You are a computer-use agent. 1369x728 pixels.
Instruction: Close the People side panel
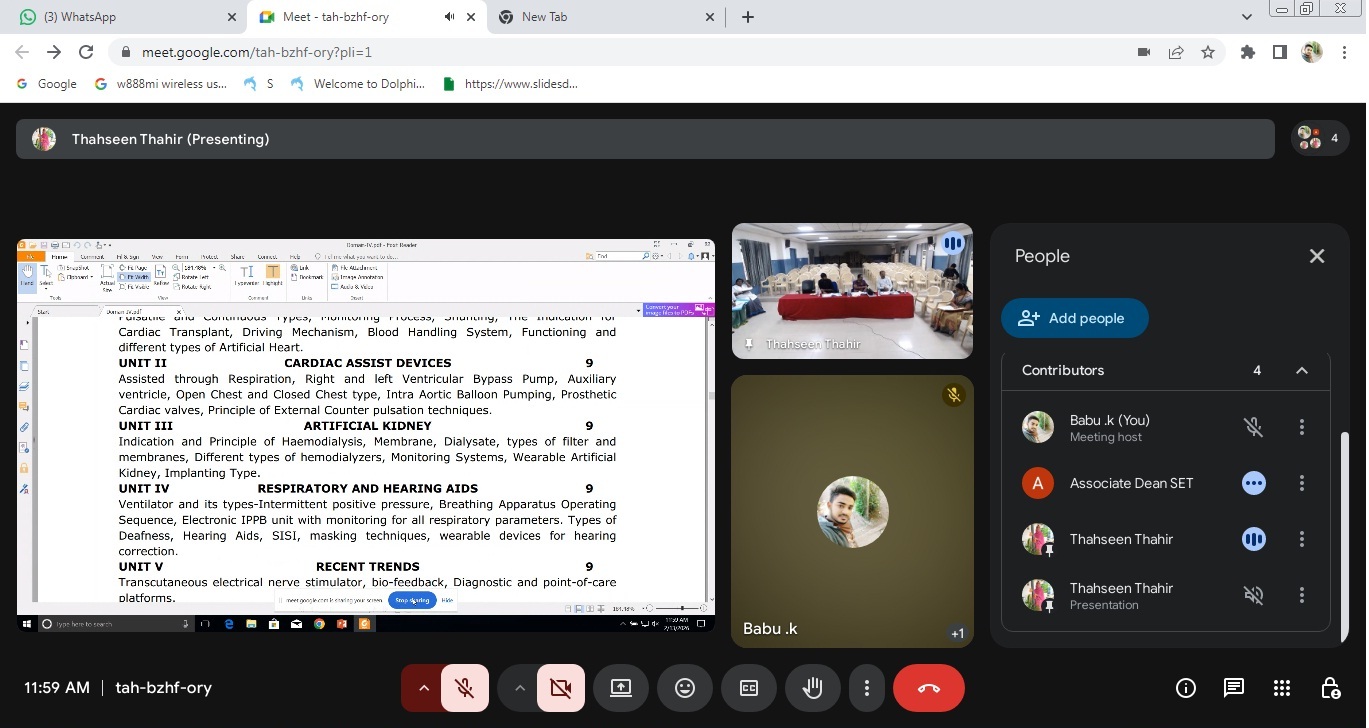[x=1317, y=256]
